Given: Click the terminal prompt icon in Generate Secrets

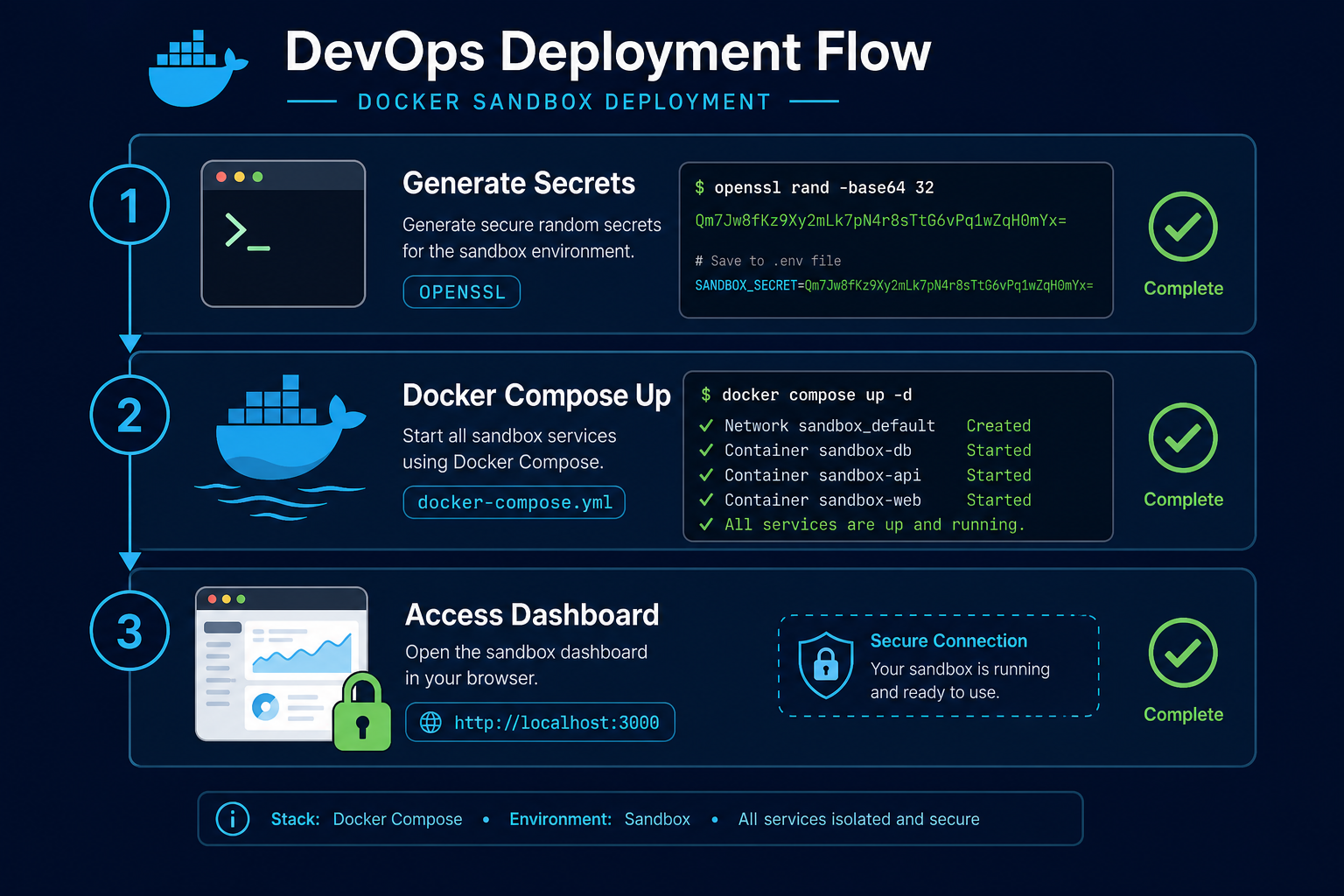Looking at the screenshot, I should pos(248,232).
